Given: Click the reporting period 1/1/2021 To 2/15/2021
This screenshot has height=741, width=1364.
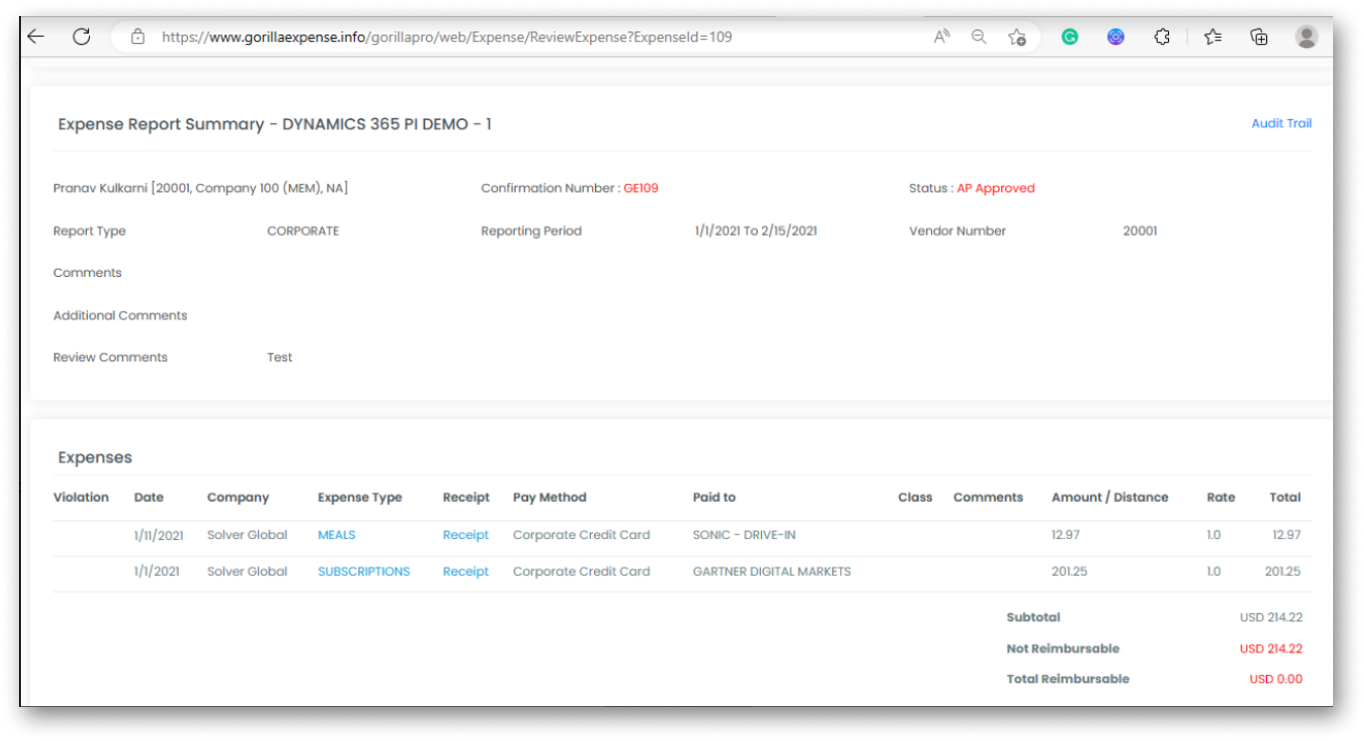Looking at the screenshot, I should coord(756,231).
